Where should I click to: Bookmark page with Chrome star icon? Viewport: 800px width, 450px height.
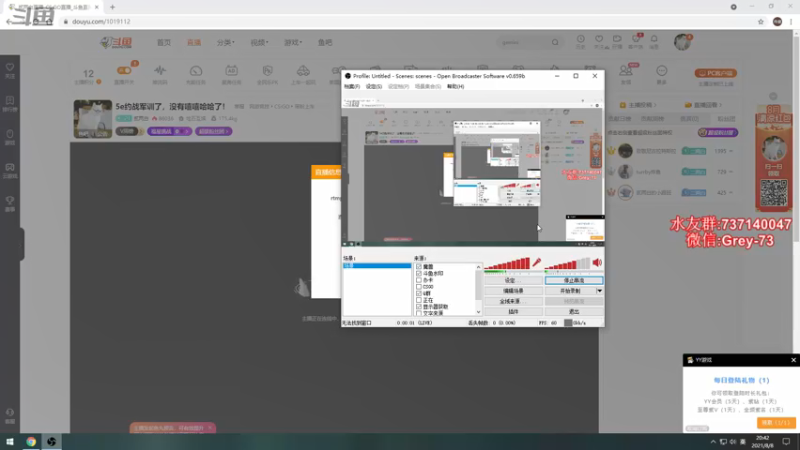click(x=761, y=21)
